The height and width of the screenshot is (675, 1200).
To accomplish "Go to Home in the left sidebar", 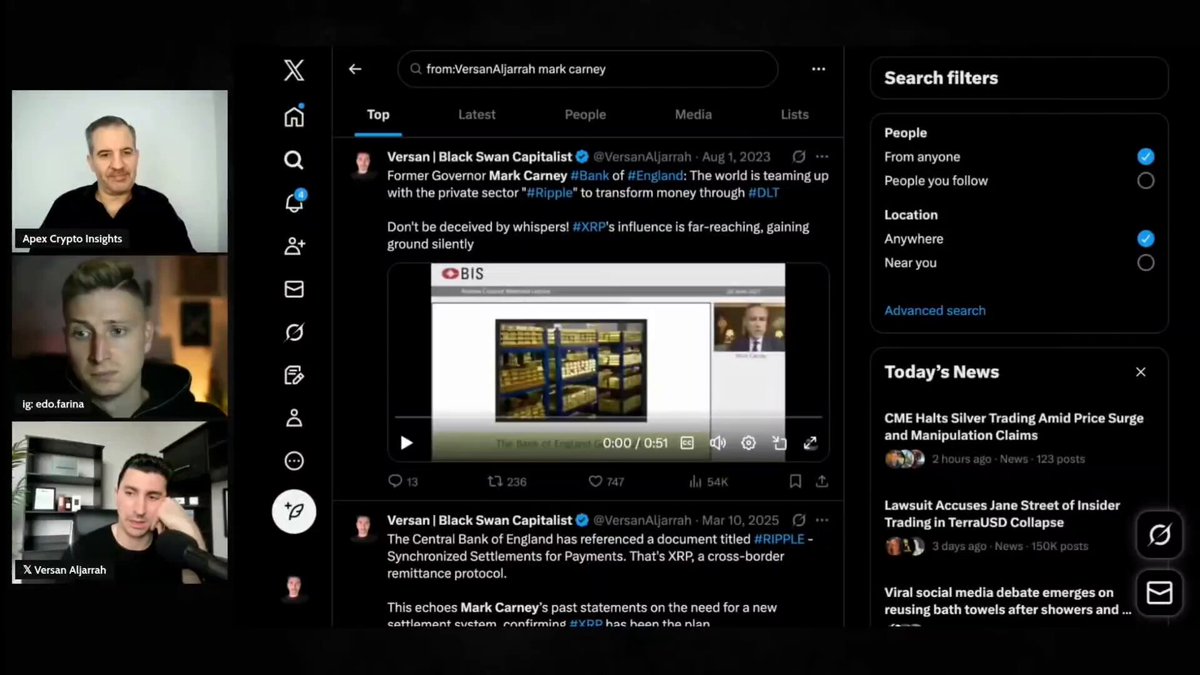I will coord(294,116).
